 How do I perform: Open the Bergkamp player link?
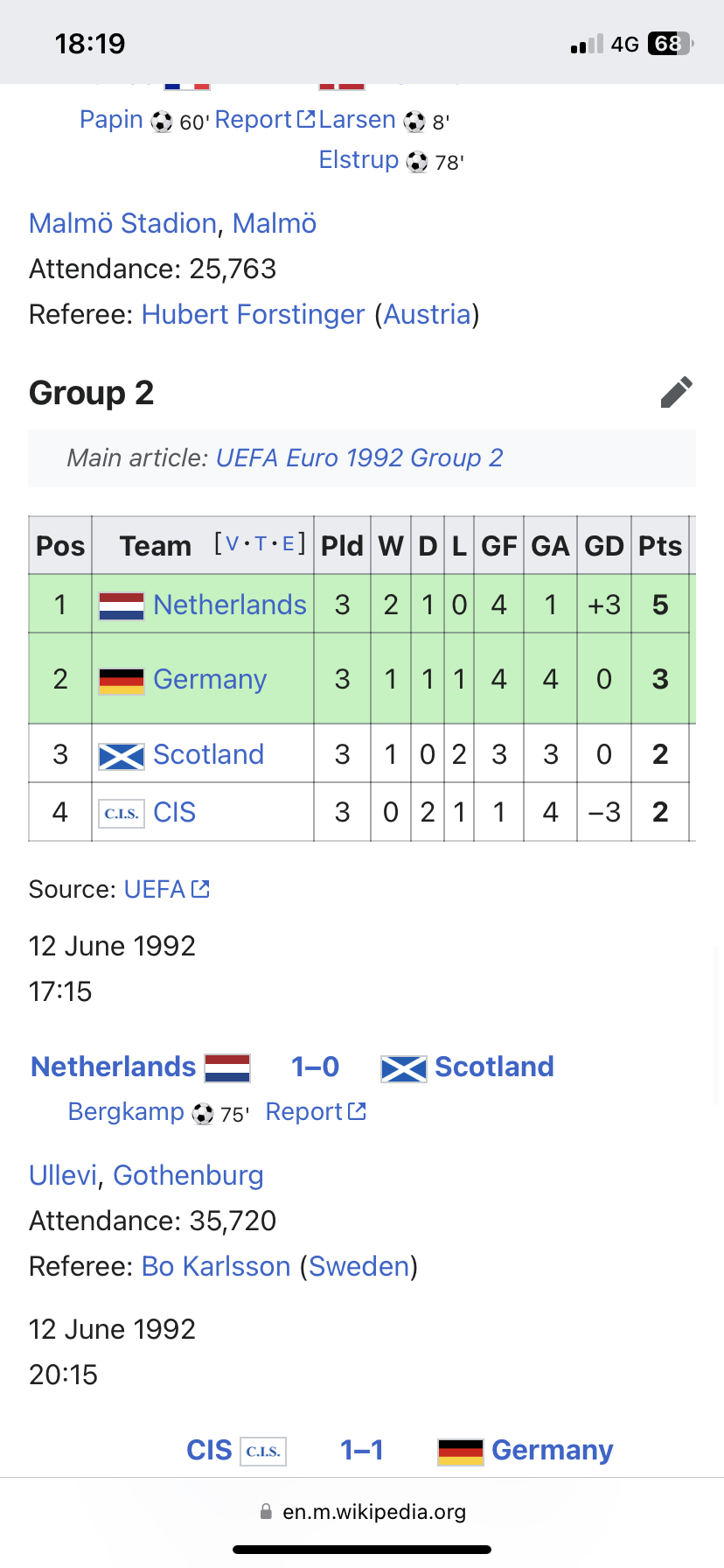tap(126, 1112)
